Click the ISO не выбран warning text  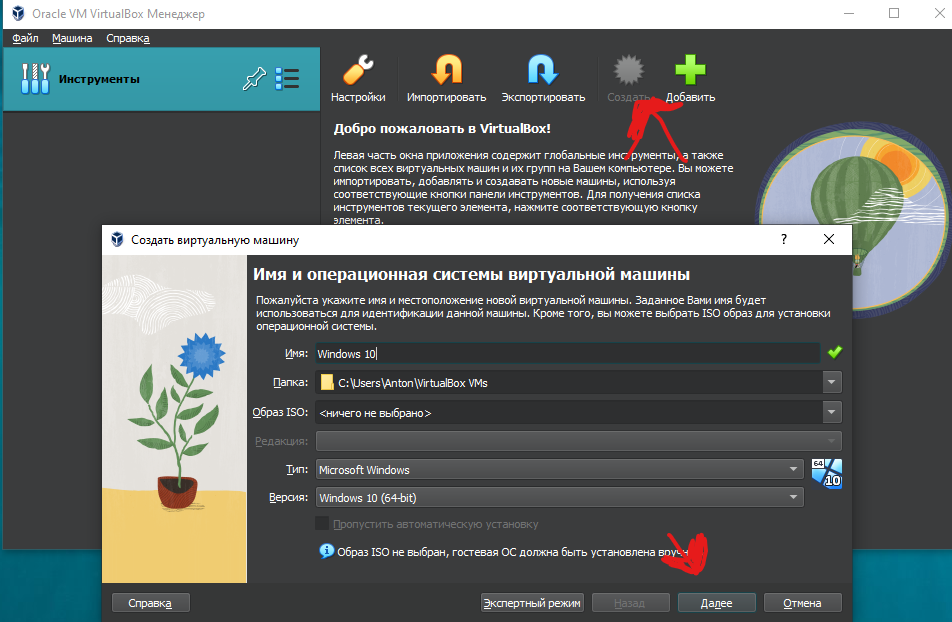coord(512,552)
